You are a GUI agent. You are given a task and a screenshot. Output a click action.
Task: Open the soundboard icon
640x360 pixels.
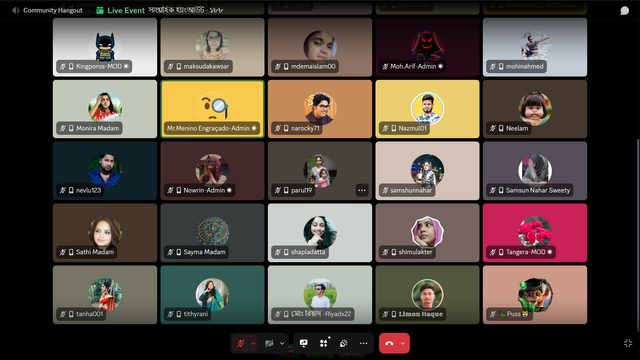pos(344,343)
